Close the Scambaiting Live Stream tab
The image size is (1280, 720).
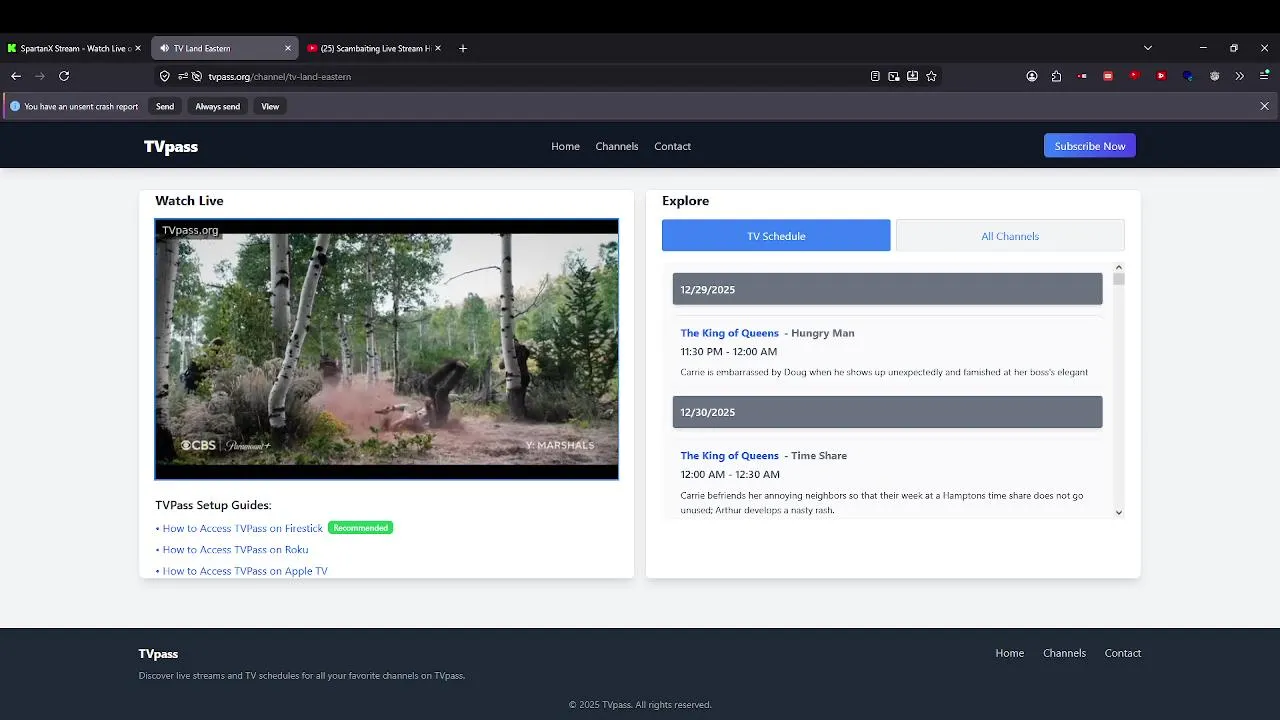438,48
